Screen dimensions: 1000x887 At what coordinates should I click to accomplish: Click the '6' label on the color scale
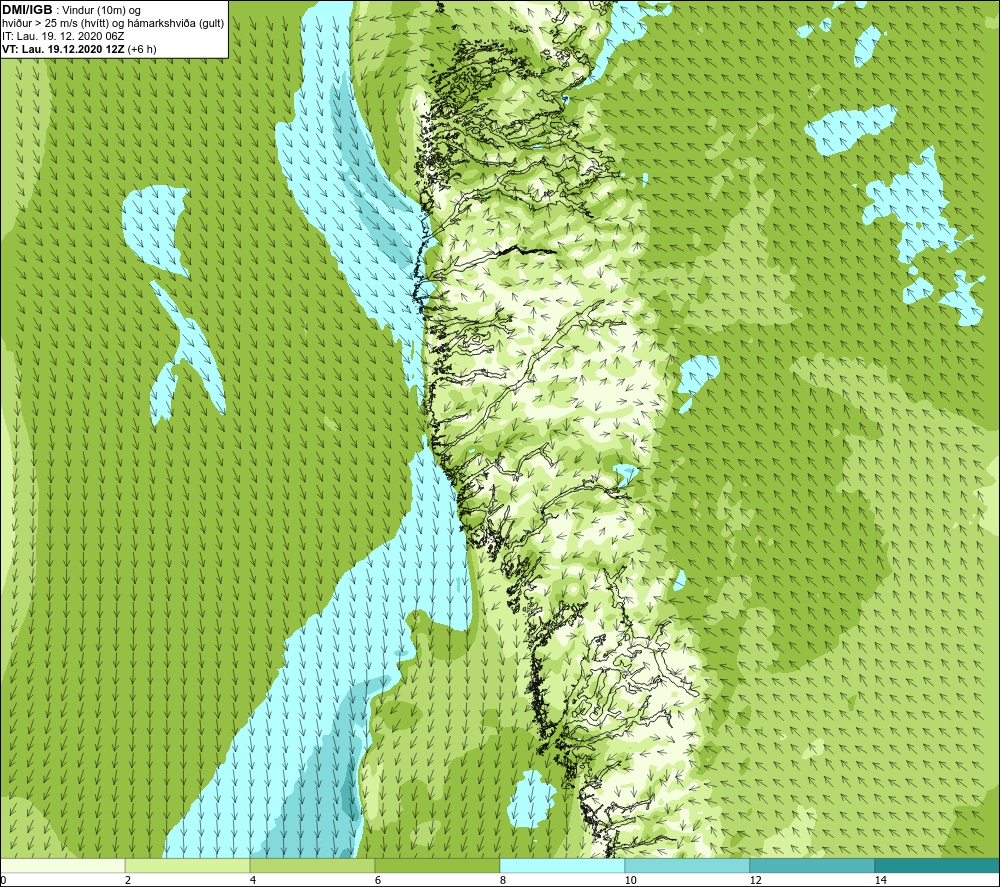tap(378, 880)
